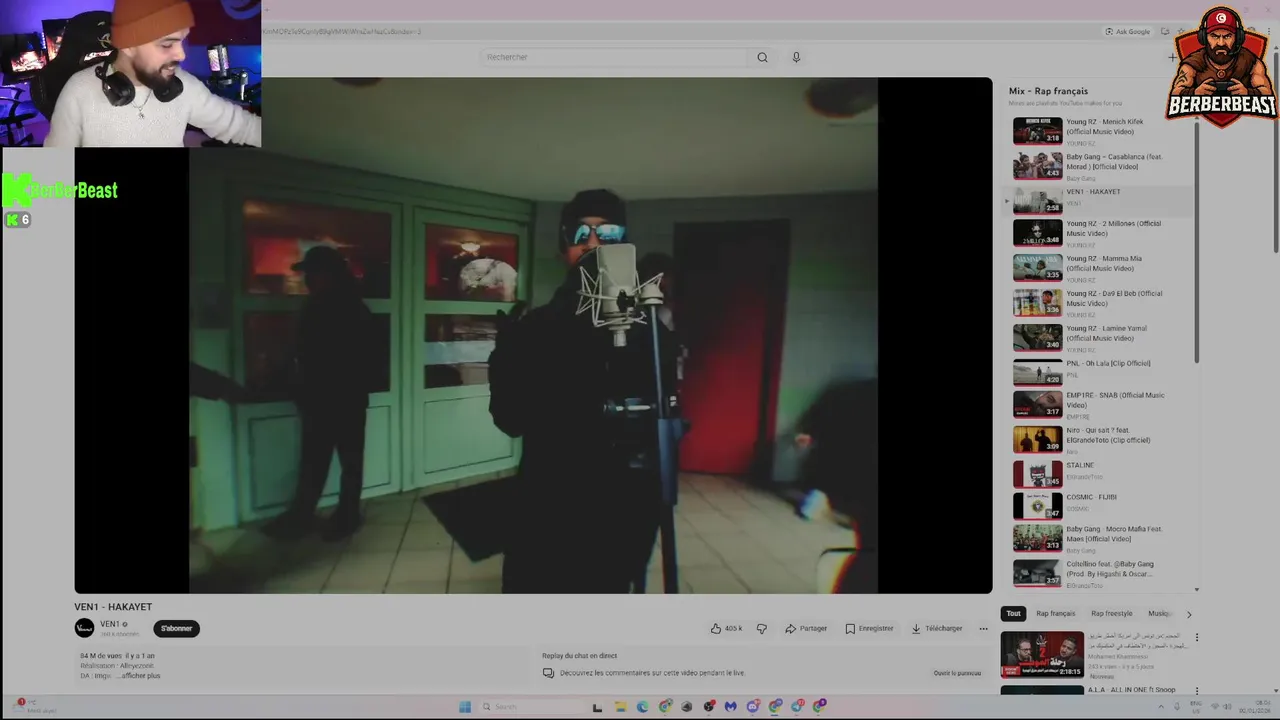Click the Windows taskbar search box
This screenshot has width=1280, height=720.
tap(530, 706)
